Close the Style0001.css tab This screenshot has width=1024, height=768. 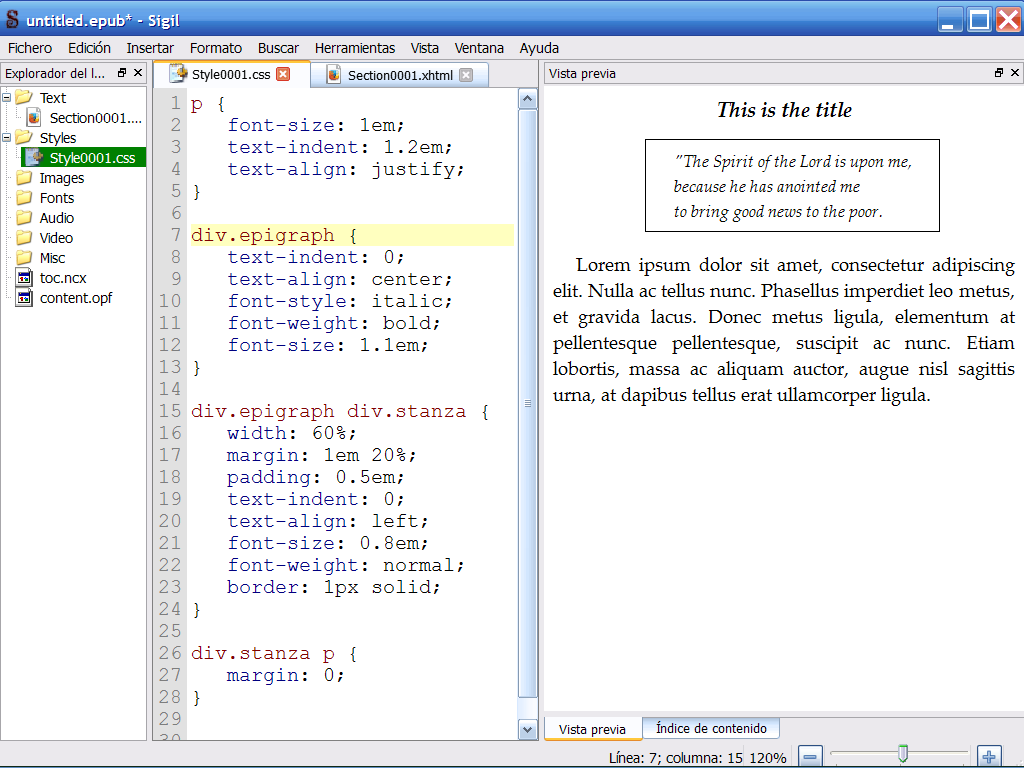point(283,75)
